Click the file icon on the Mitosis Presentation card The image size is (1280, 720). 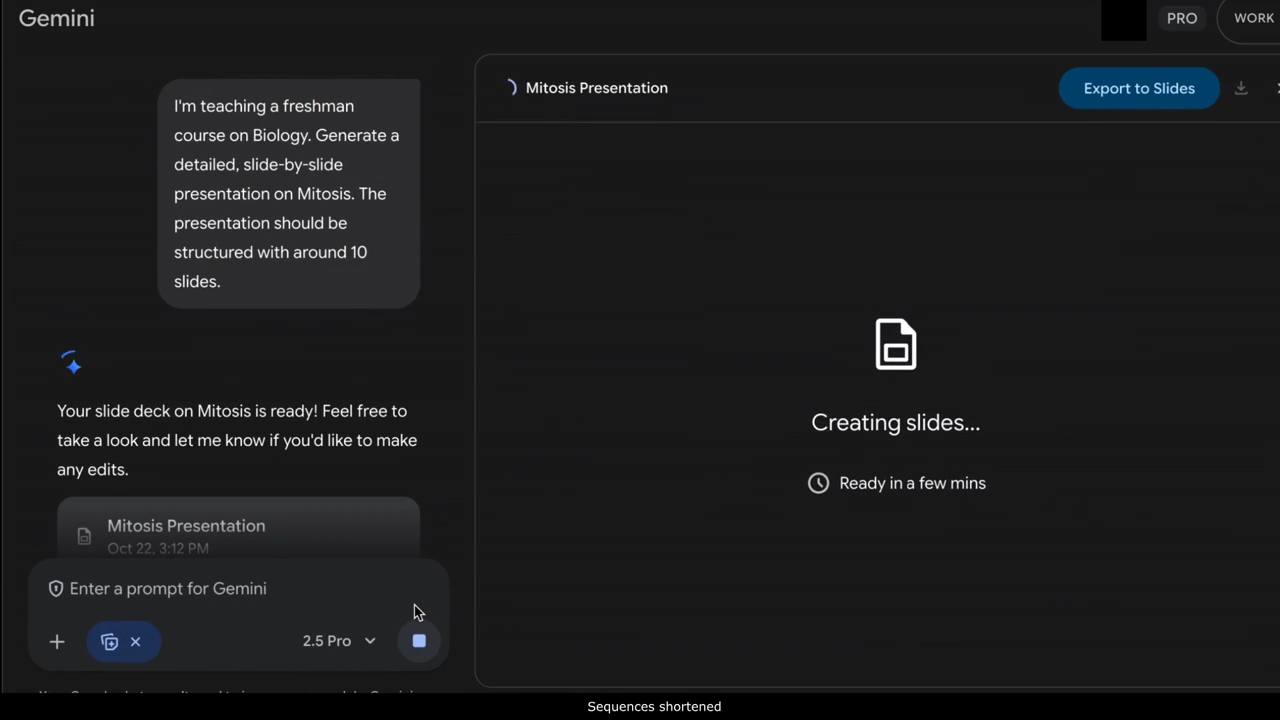click(x=84, y=536)
